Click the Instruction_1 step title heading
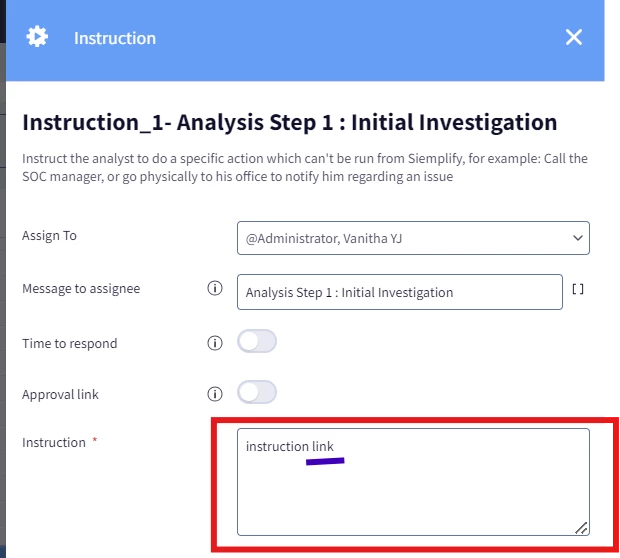 click(x=289, y=122)
